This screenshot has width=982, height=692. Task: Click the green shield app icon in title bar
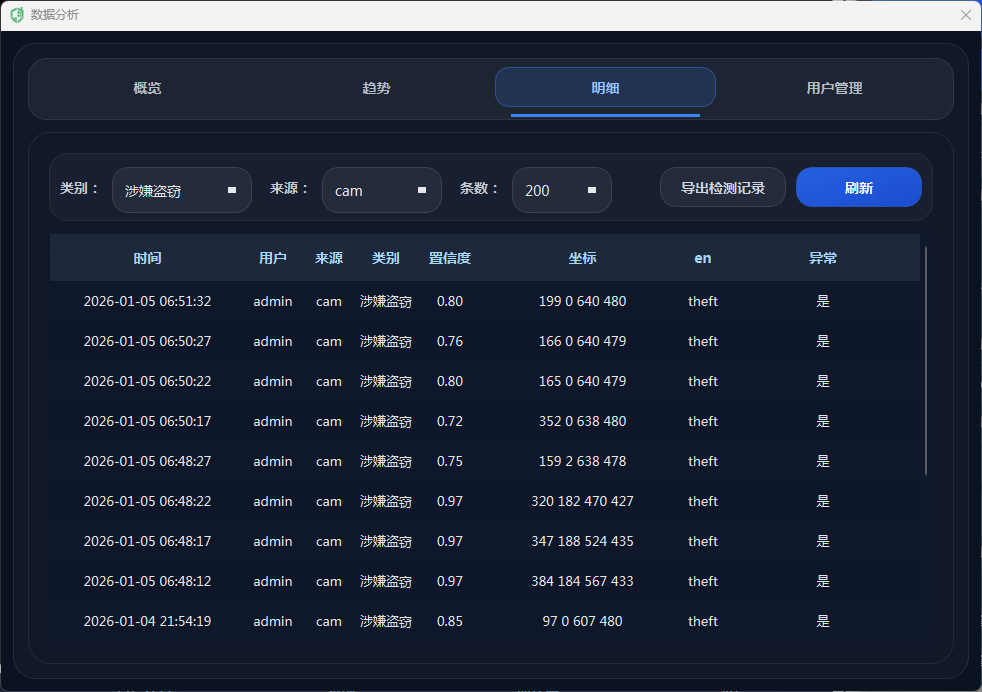pyautogui.click(x=17, y=14)
